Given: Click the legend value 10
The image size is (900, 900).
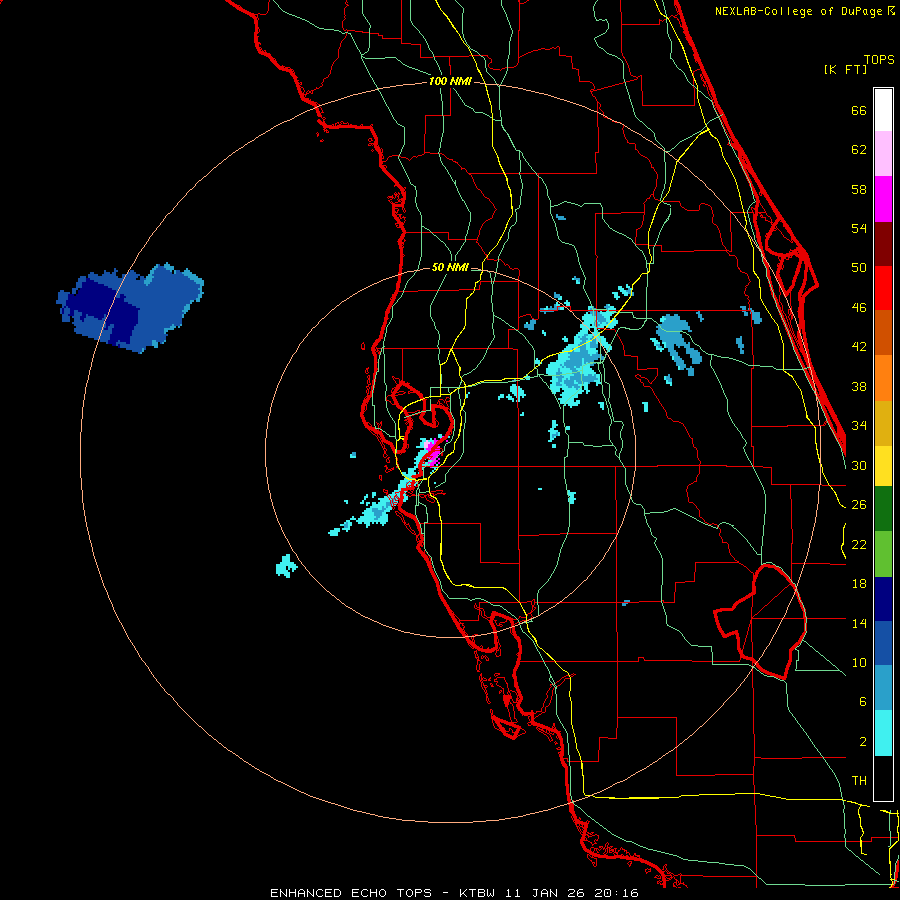Looking at the screenshot, I should pos(859,662).
